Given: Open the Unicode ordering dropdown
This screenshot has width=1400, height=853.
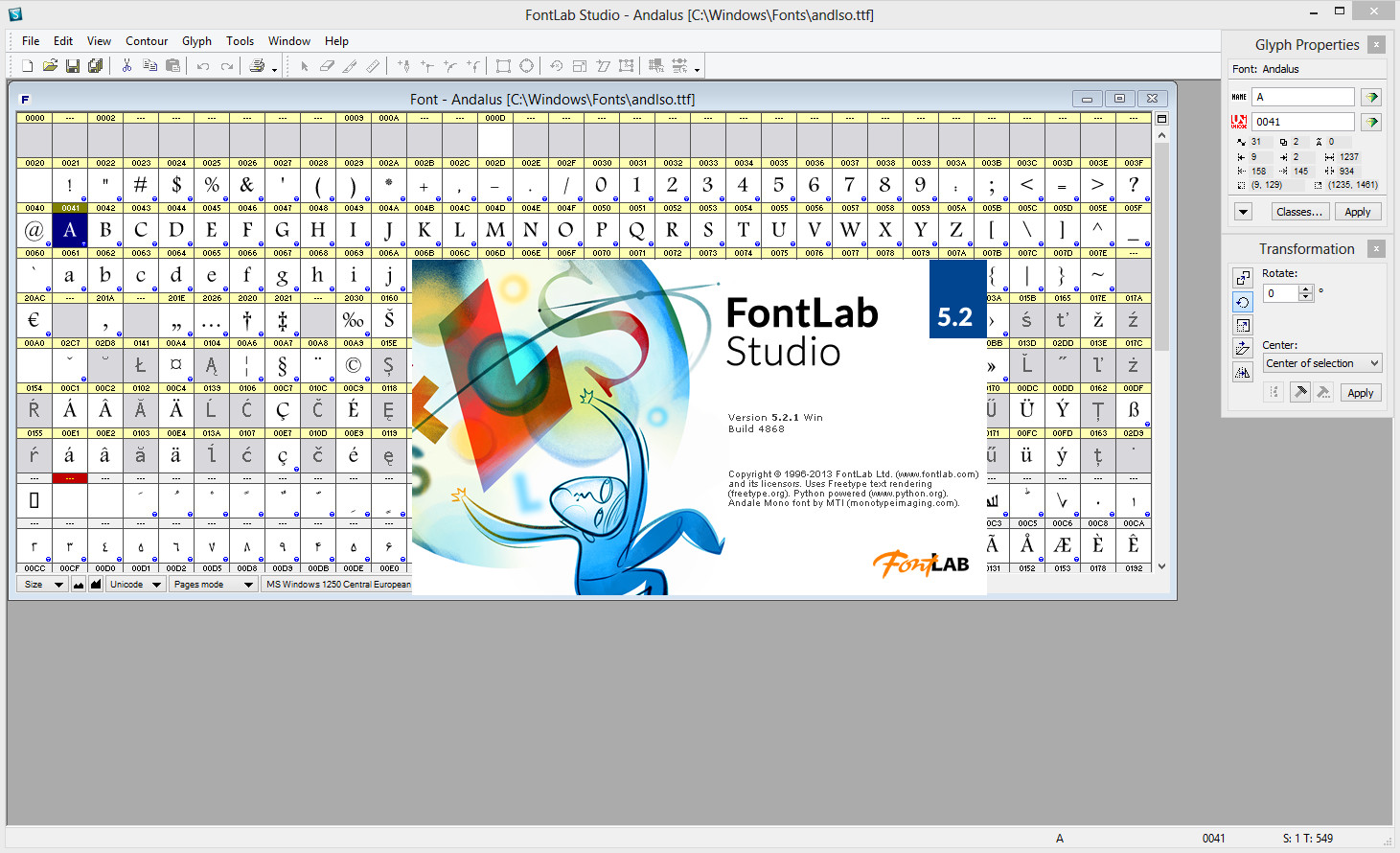Looking at the screenshot, I should click(x=136, y=585).
